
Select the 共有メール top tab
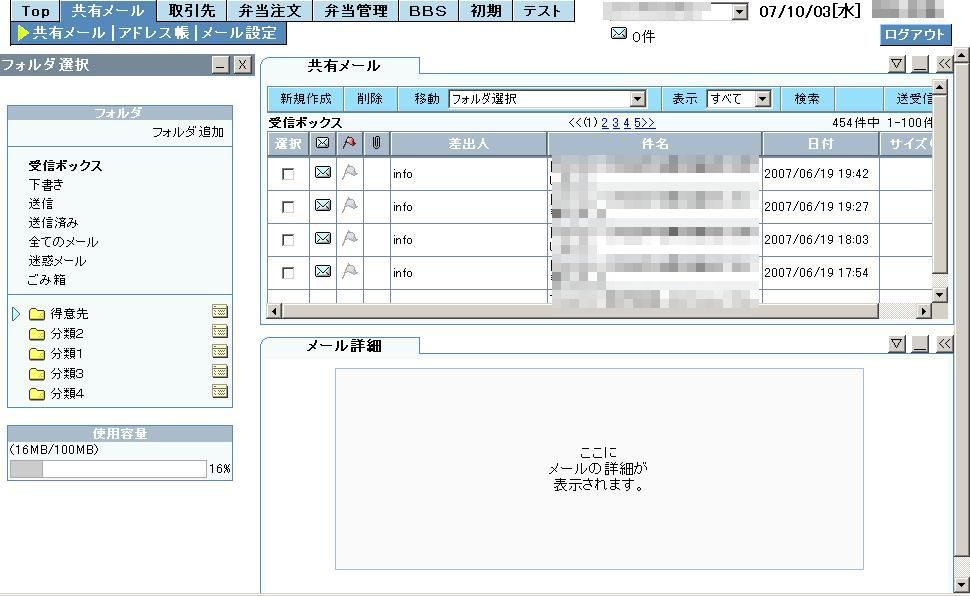(108, 11)
